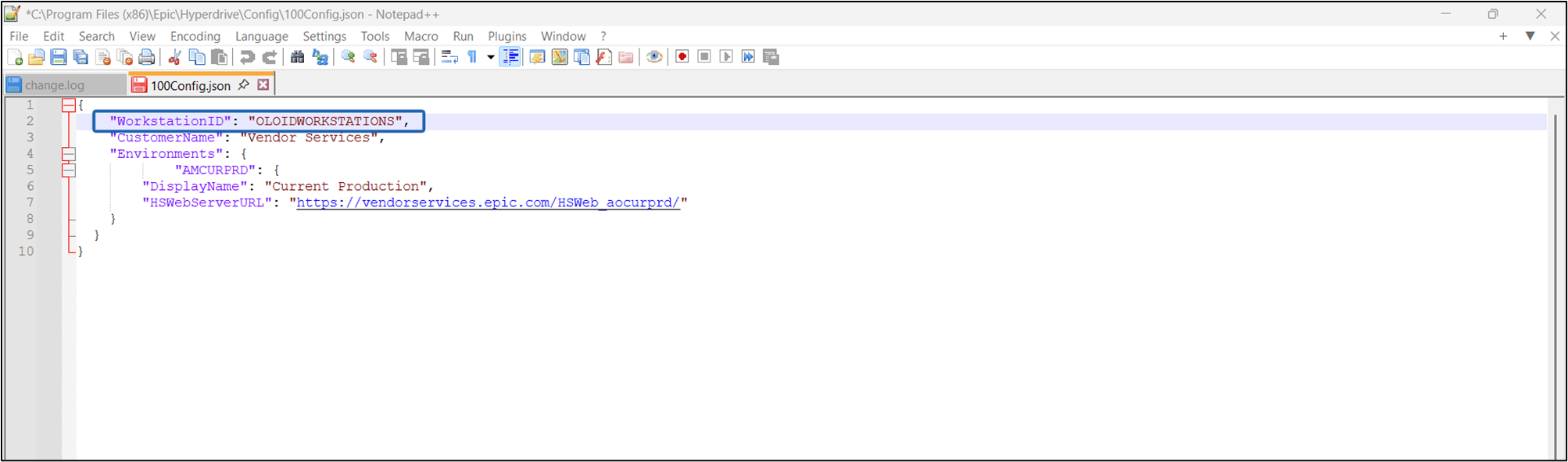Open the Document Map icon
Screen dimensions: 1568x462
point(560,57)
